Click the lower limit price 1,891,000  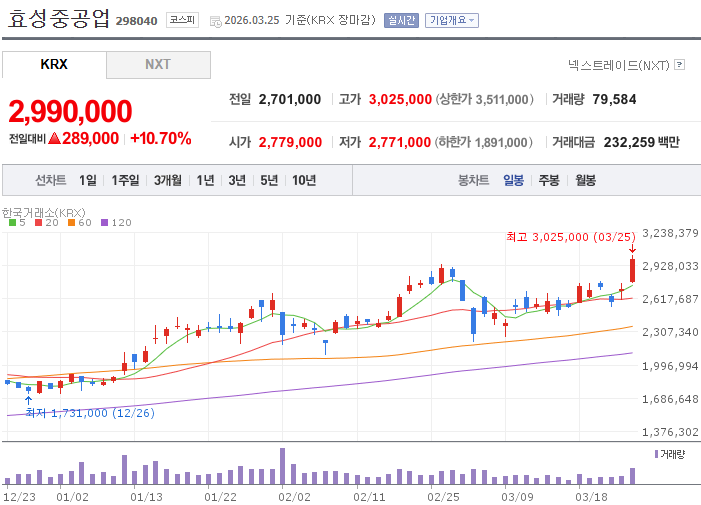click(x=501, y=143)
